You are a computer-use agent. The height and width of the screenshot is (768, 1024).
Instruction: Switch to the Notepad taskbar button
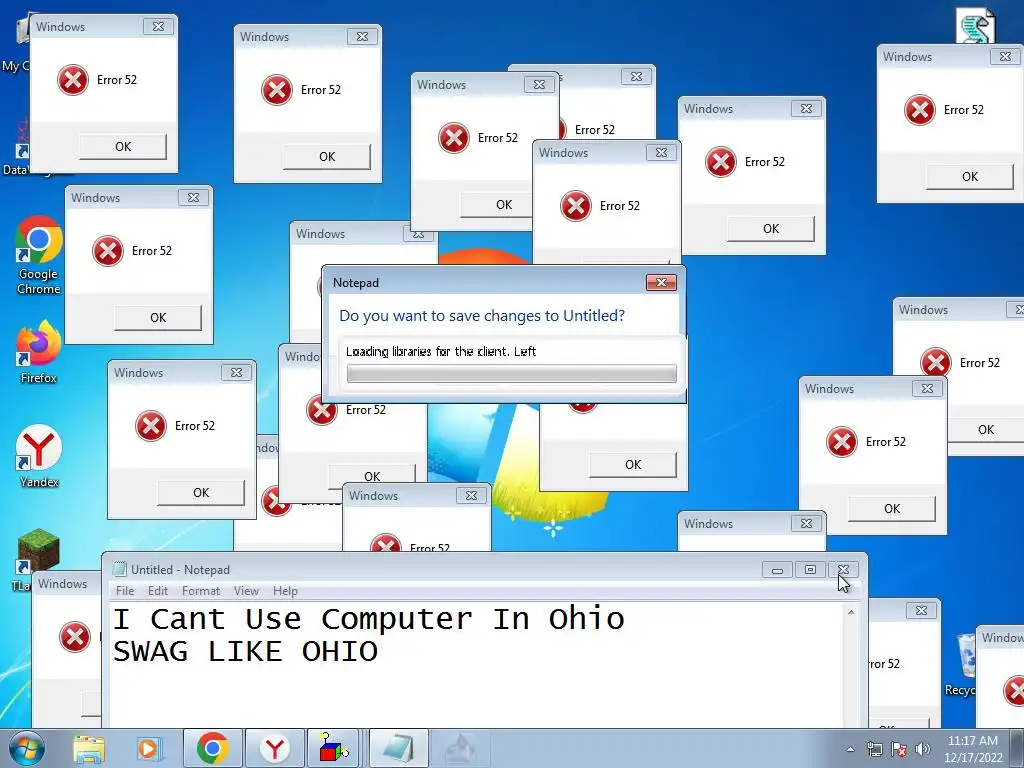tap(399, 748)
